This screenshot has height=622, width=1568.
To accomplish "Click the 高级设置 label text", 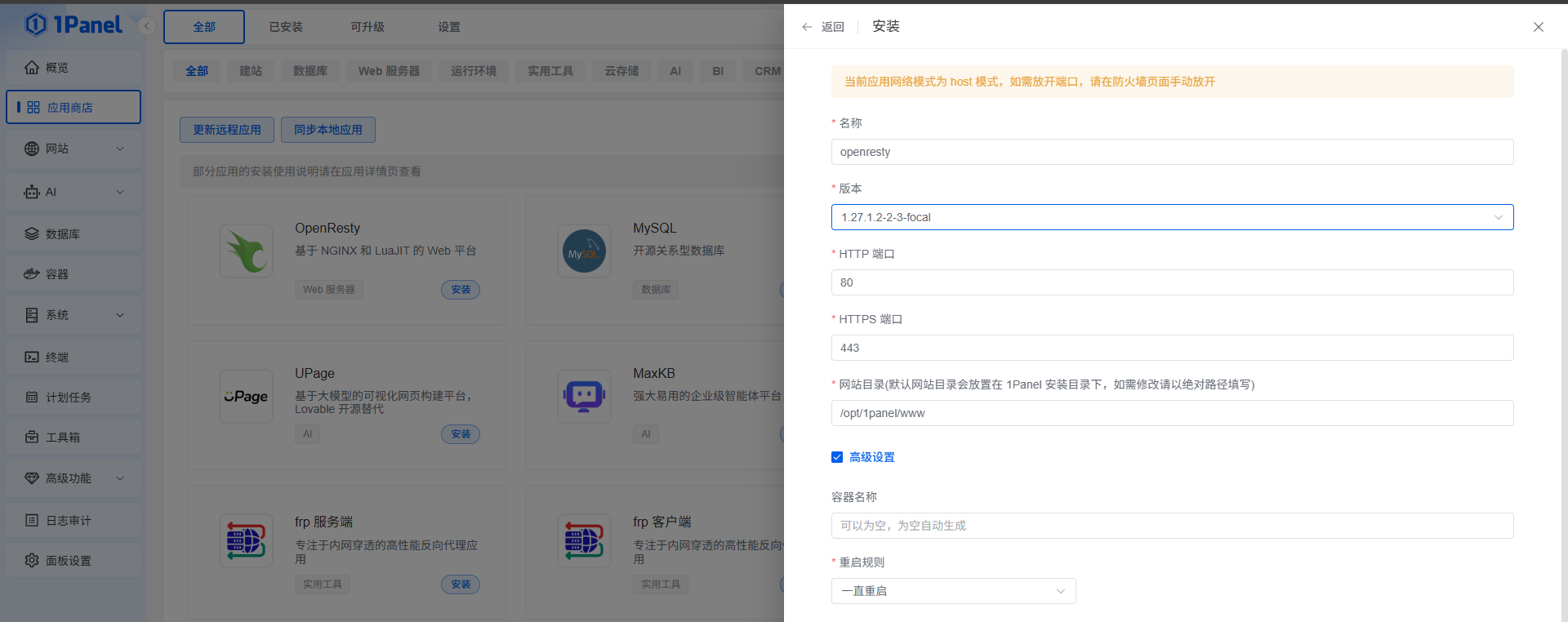I will click(x=872, y=457).
